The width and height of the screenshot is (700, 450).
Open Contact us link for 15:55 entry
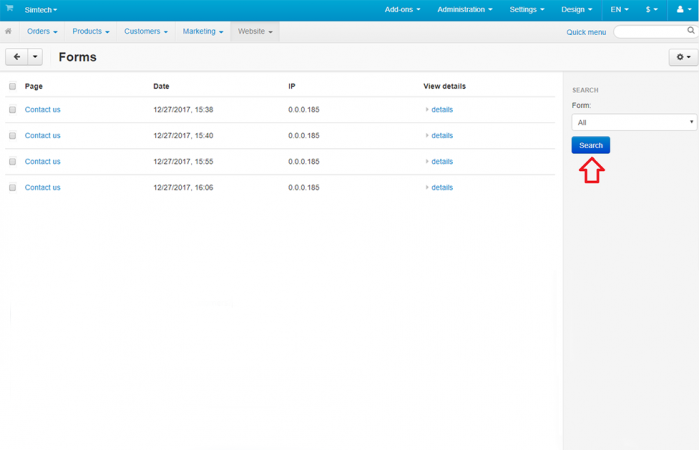coord(42,161)
